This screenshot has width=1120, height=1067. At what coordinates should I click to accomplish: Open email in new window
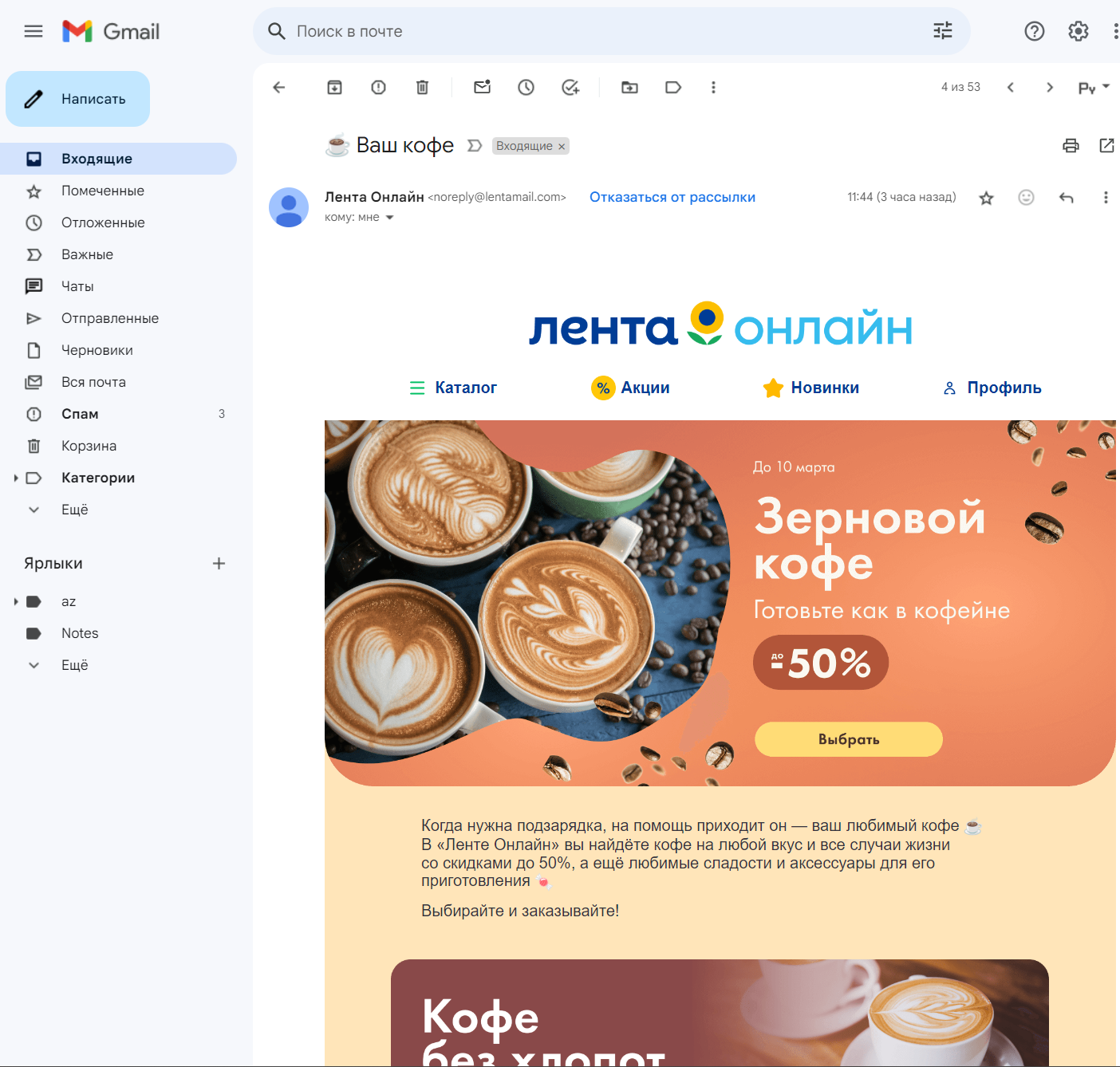[x=1106, y=145]
